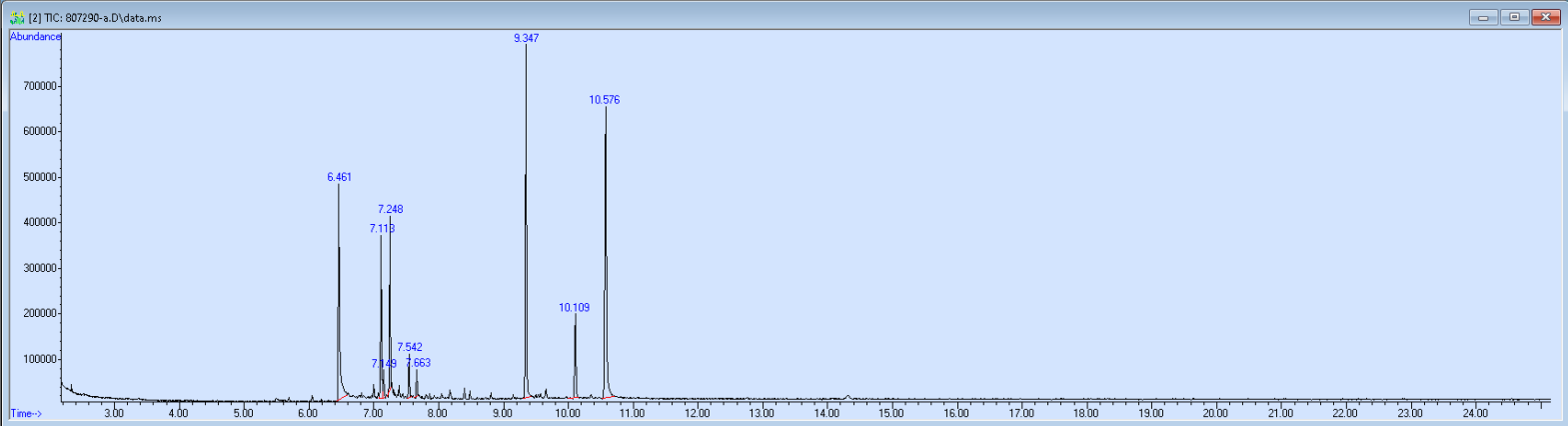Minimize the TIC chromatogram window
This screenshot has width=1568, height=426.
point(1483,17)
